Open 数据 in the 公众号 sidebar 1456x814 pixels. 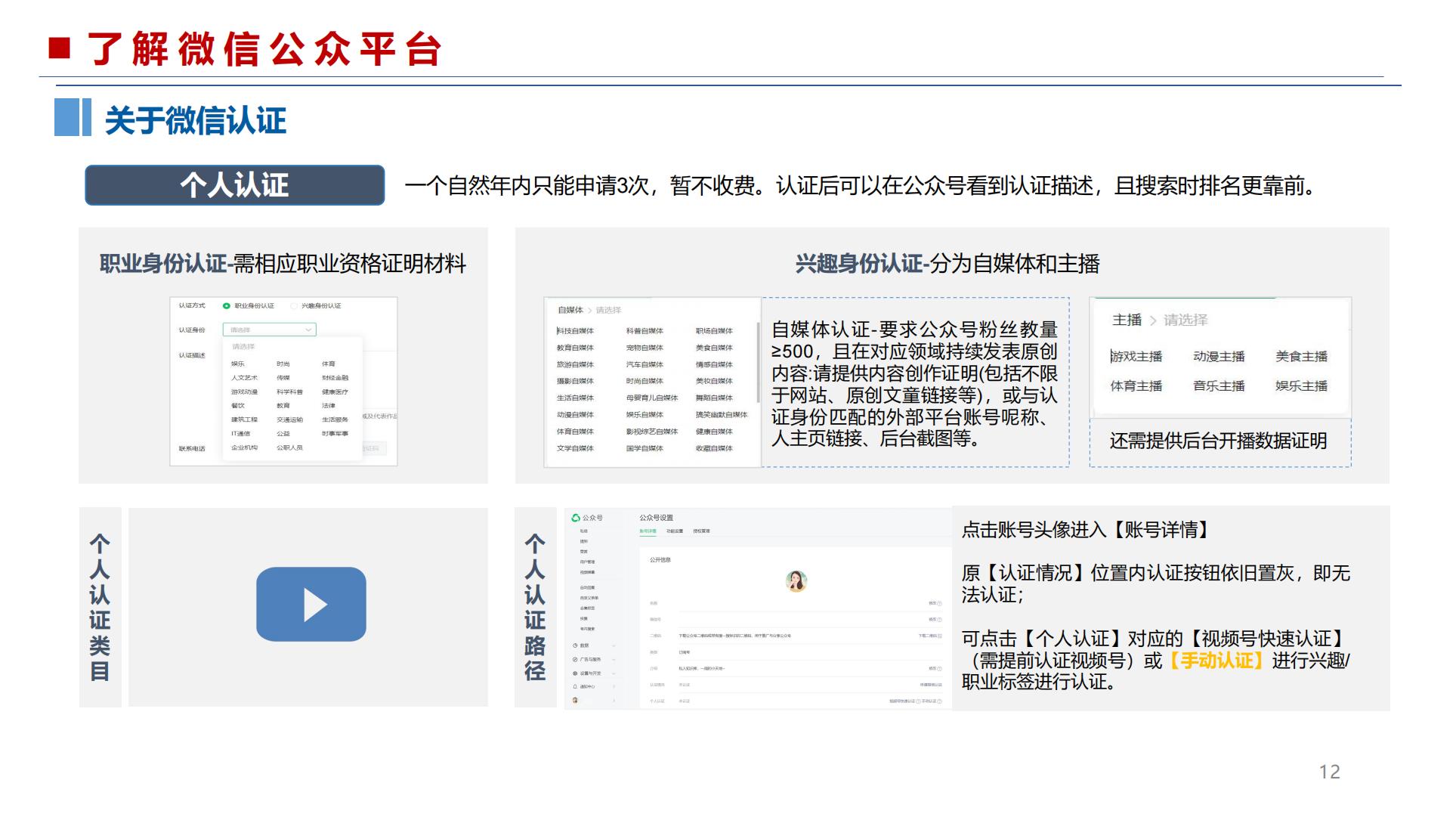(585, 645)
